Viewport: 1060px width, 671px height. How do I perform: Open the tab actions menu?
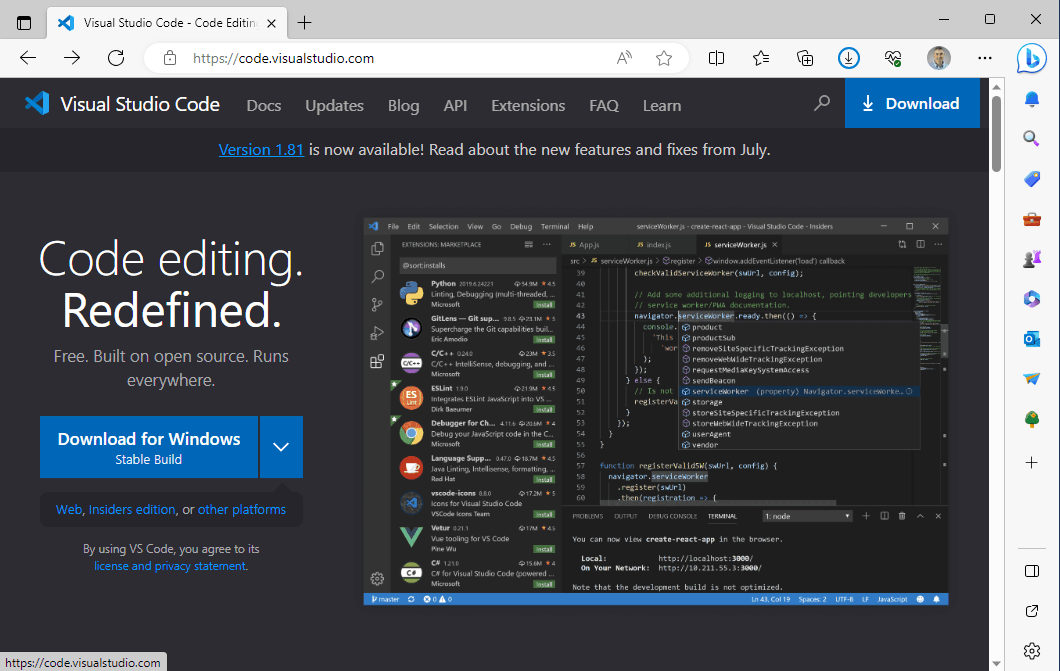tap(24, 22)
